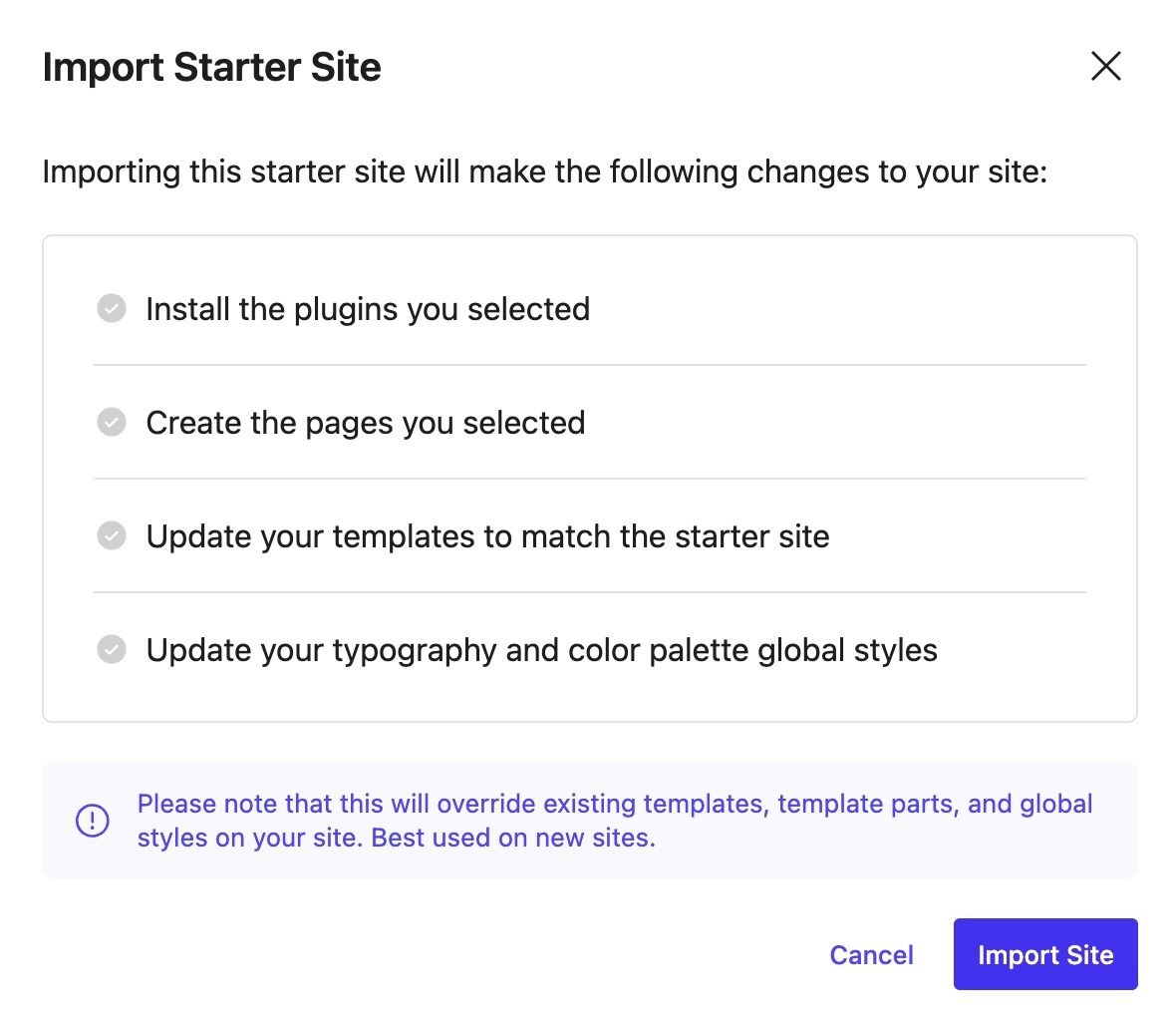This screenshot has height=1027, width=1176.
Task: Close the Import Starter Site dialog
Action: click(1105, 67)
